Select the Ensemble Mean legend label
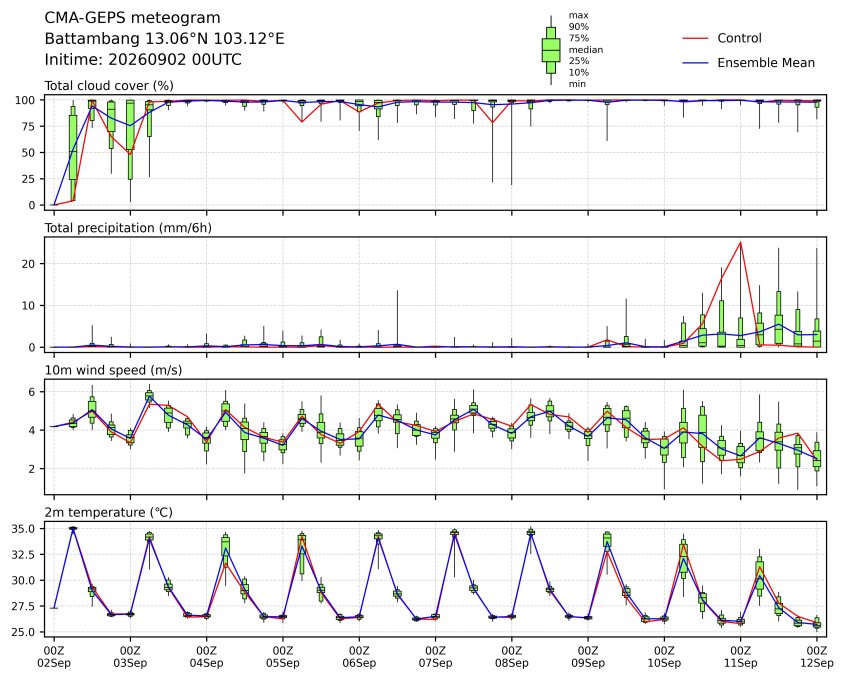The width and height of the screenshot is (845, 680). [766, 63]
